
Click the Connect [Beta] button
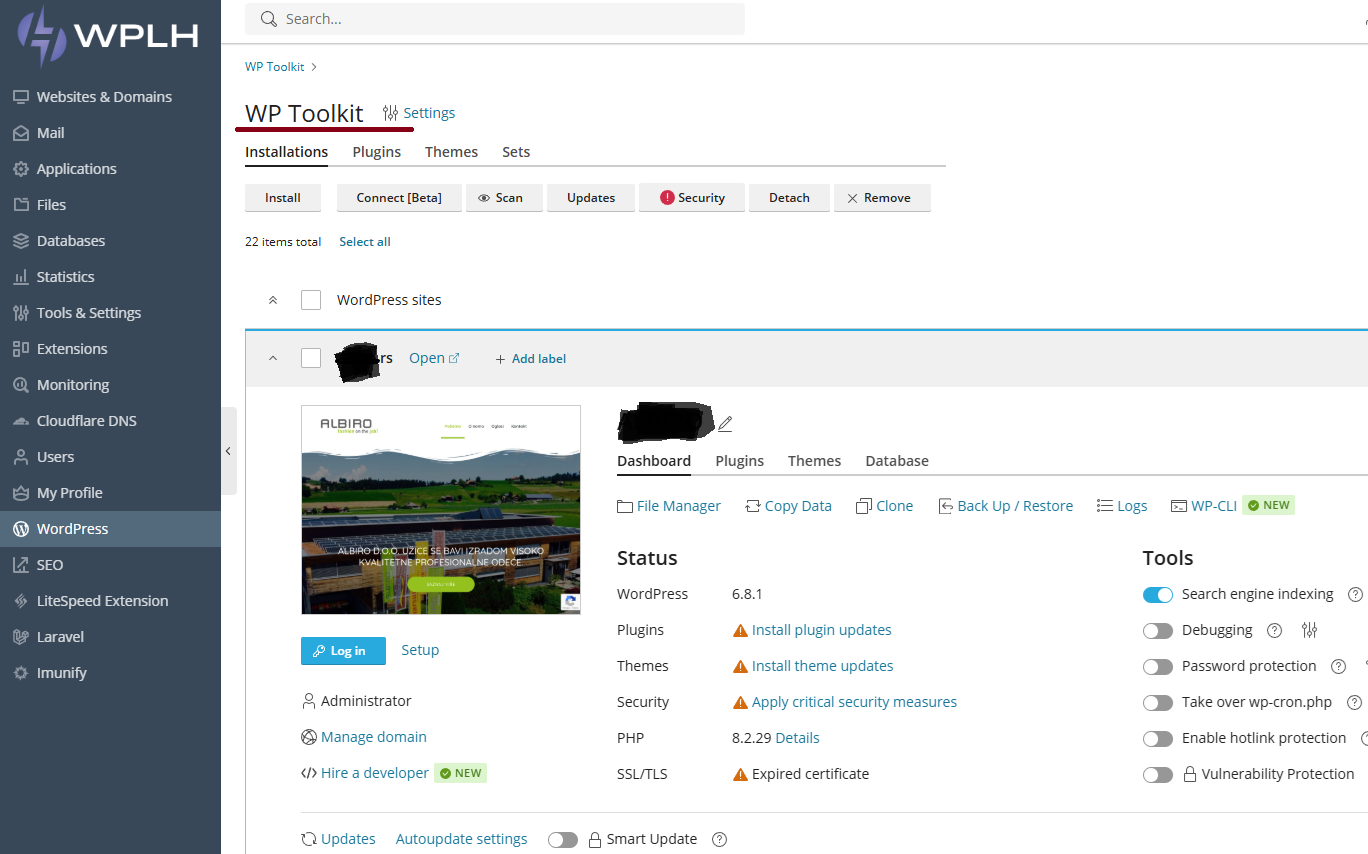click(x=399, y=198)
